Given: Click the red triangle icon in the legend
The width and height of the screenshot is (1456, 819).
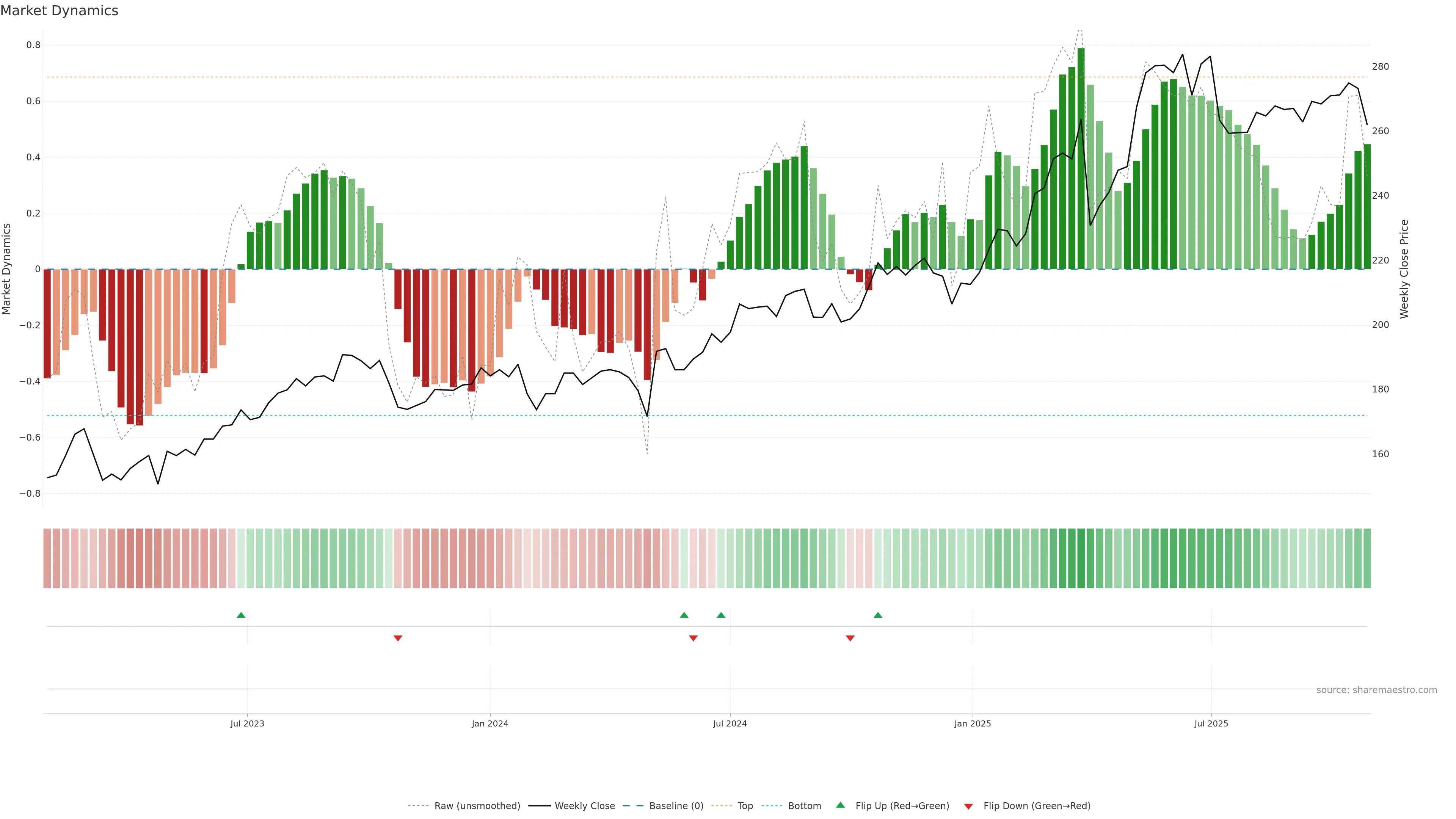Looking at the screenshot, I should [x=968, y=806].
